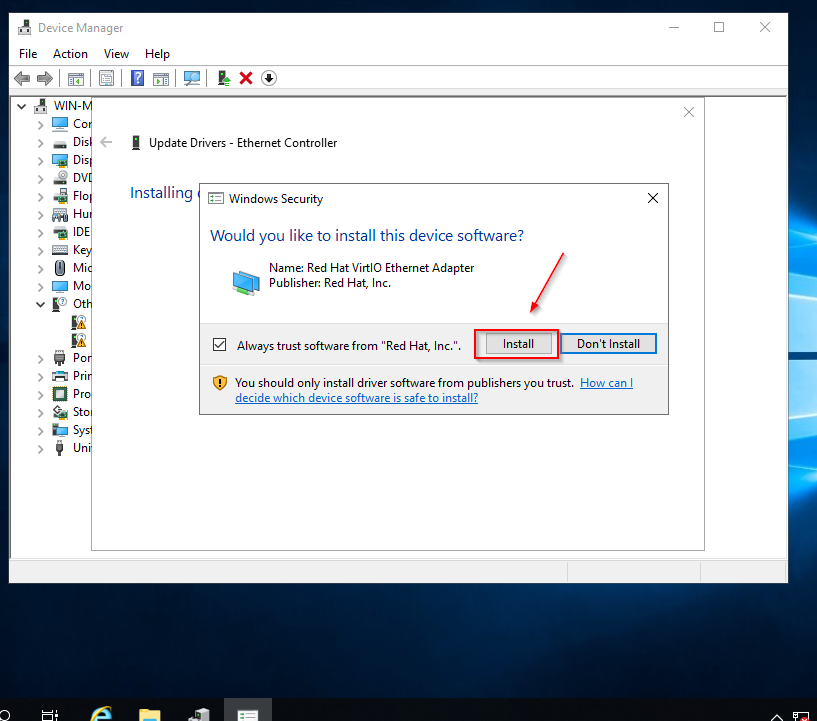The height and width of the screenshot is (721, 817).
Task: Select the System devices tree item
Action: tap(72, 430)
